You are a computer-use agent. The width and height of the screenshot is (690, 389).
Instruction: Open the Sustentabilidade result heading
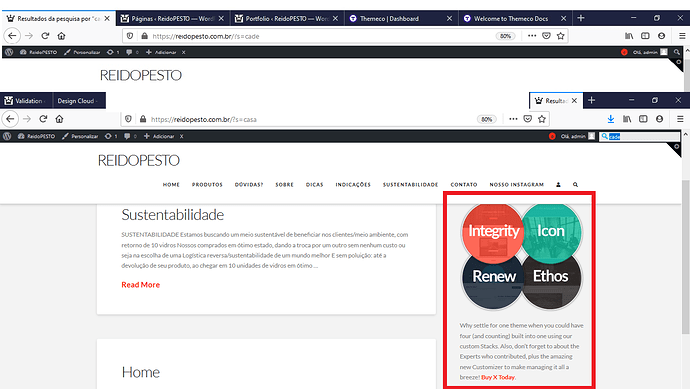(x=172, y=214)
